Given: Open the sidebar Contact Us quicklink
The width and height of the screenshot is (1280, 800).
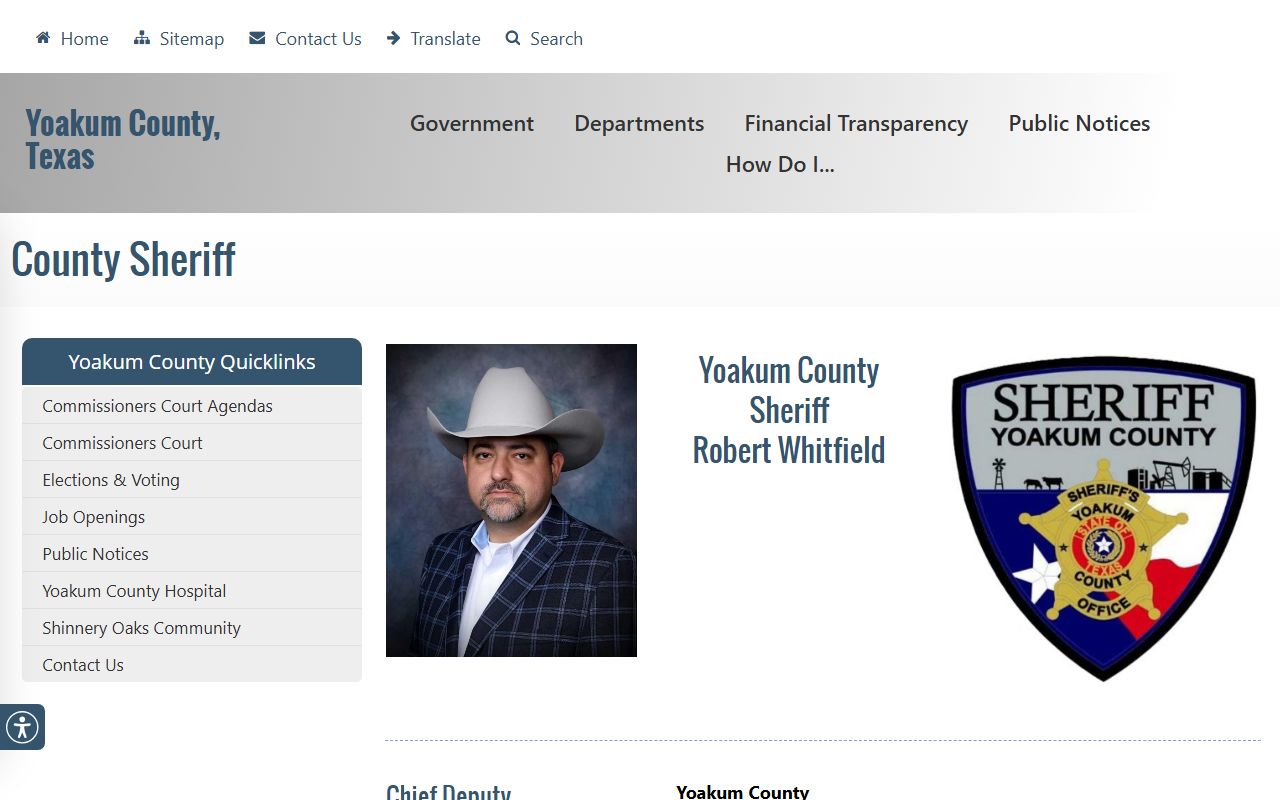Looking at the screenshot, I should click(x=192, y=665).
